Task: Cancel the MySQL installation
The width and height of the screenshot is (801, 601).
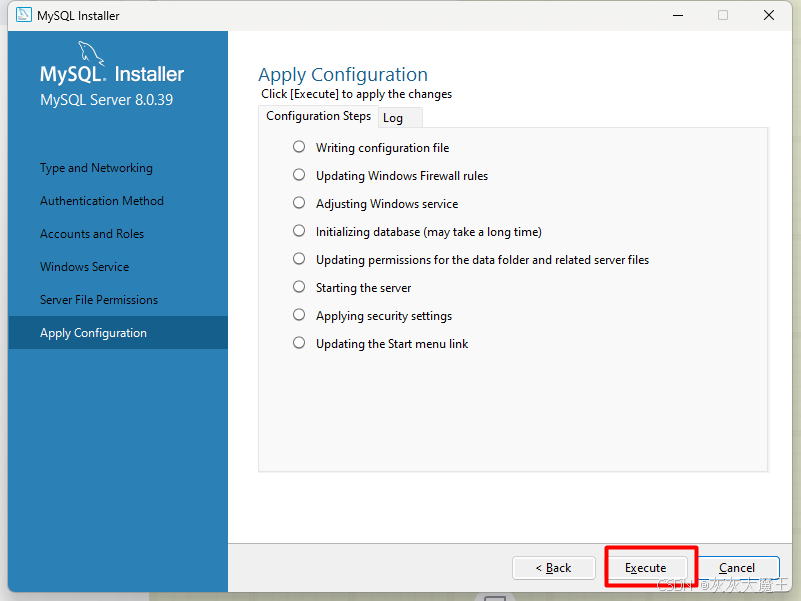Action: click(737, 568)
